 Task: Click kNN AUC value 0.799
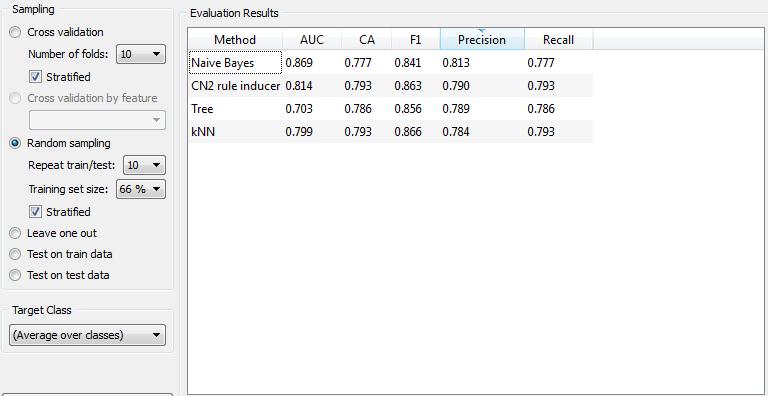299,132
